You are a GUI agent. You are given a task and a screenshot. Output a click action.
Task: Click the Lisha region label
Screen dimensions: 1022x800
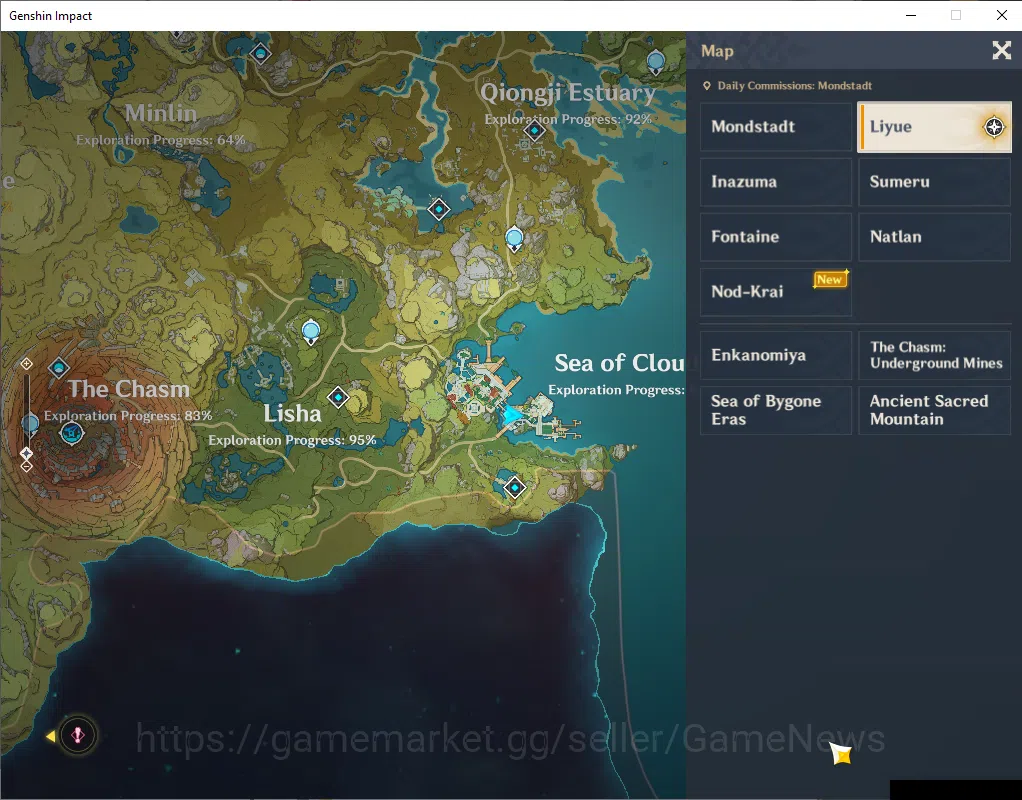292,413
